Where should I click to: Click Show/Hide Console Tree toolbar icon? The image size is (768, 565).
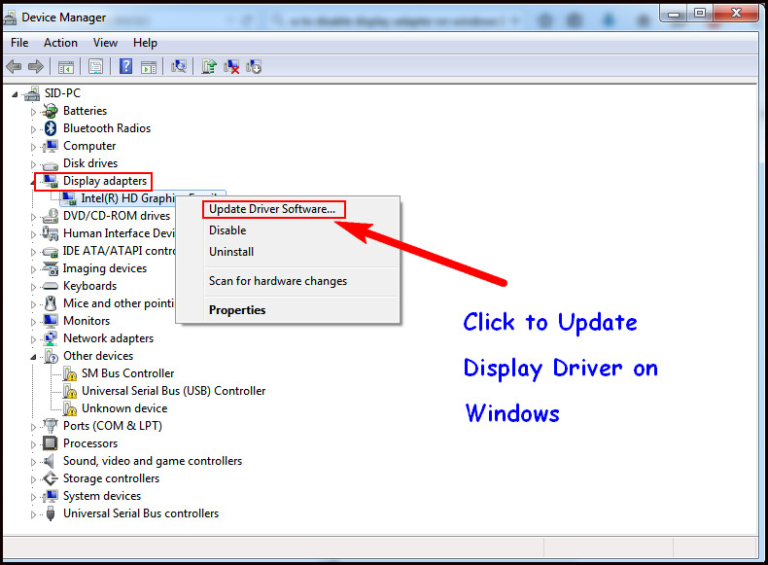pos(66,66)
